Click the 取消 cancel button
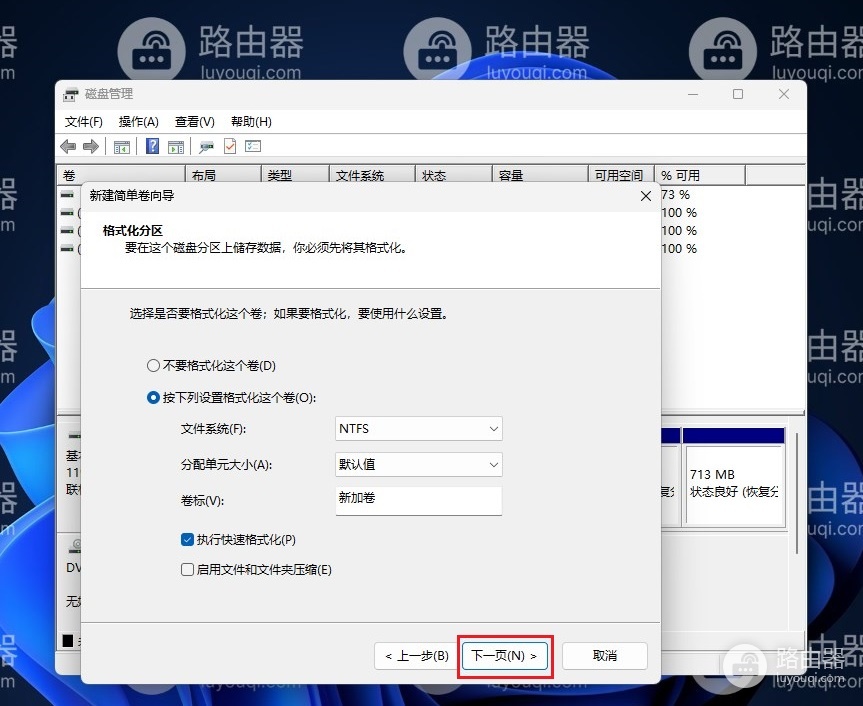 point(605,656)
